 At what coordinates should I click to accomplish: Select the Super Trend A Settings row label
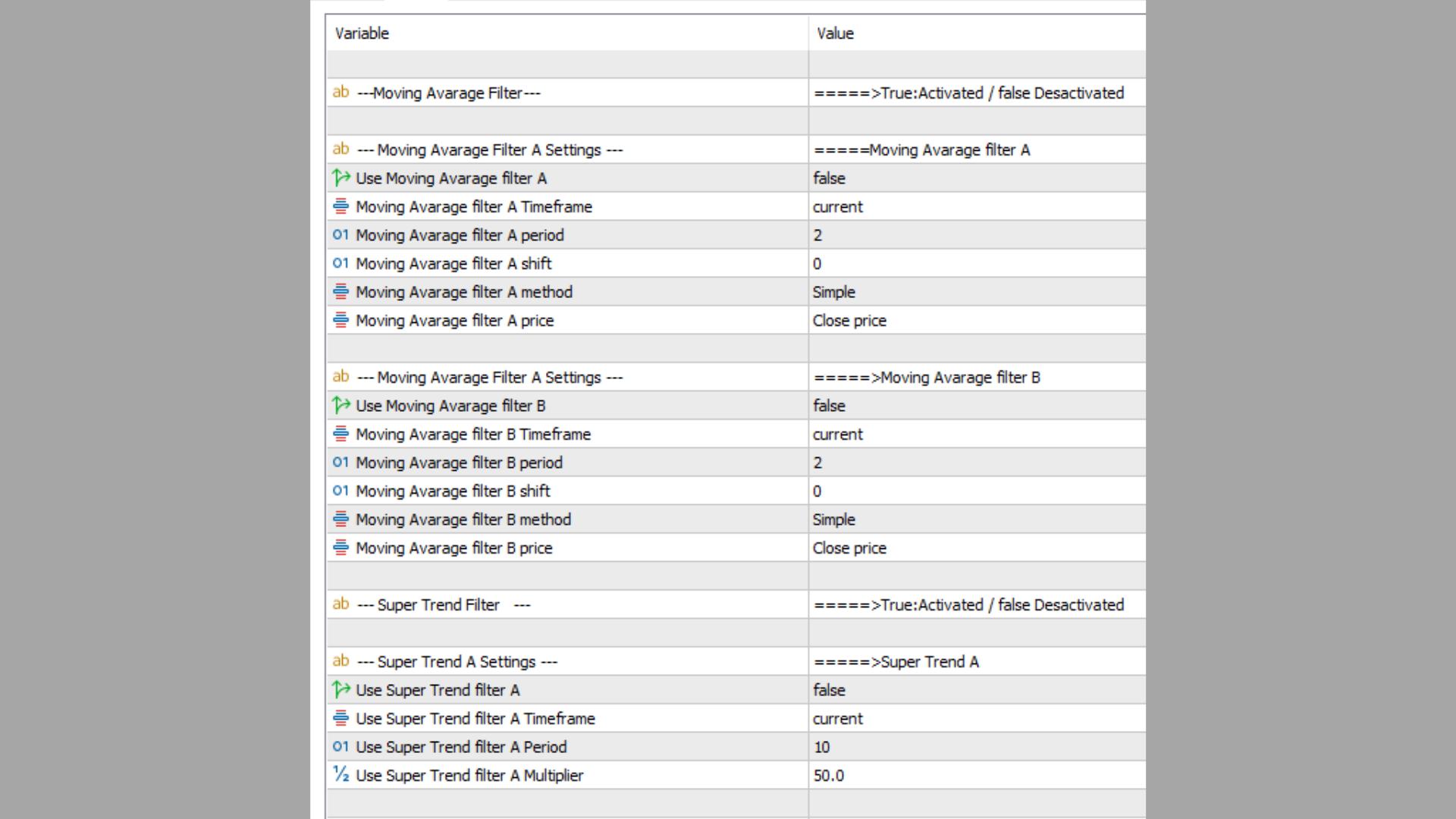click(x=457, y=662)
